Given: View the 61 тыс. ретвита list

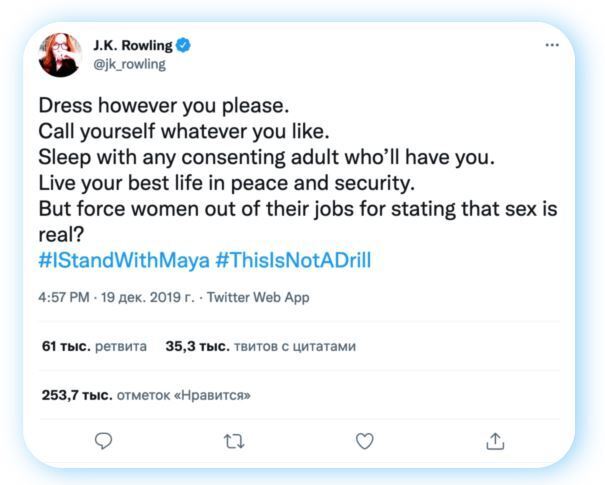Looking at the screenshot, I should coord(94,346).
